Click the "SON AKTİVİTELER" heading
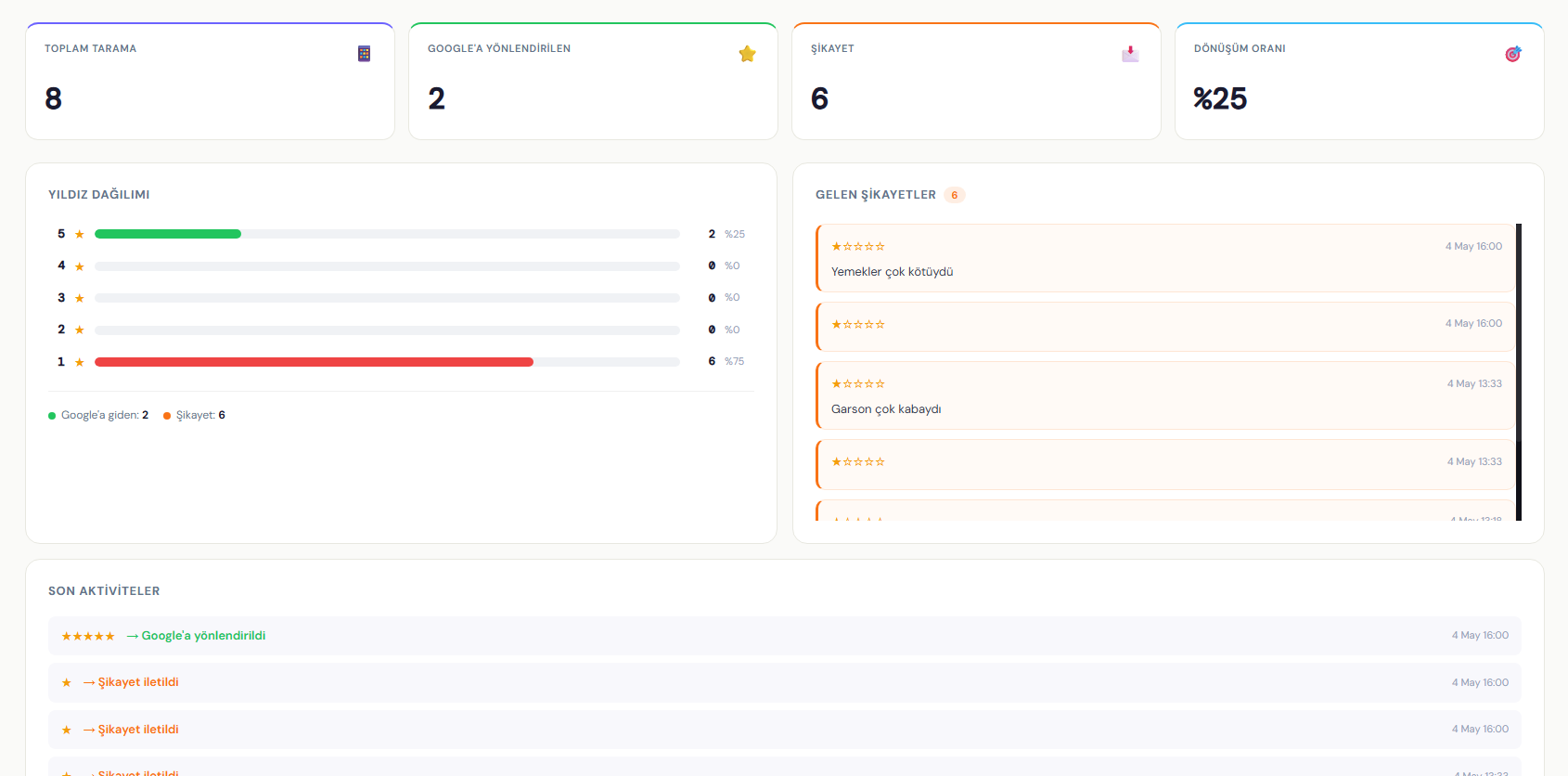 coord(104,591)
